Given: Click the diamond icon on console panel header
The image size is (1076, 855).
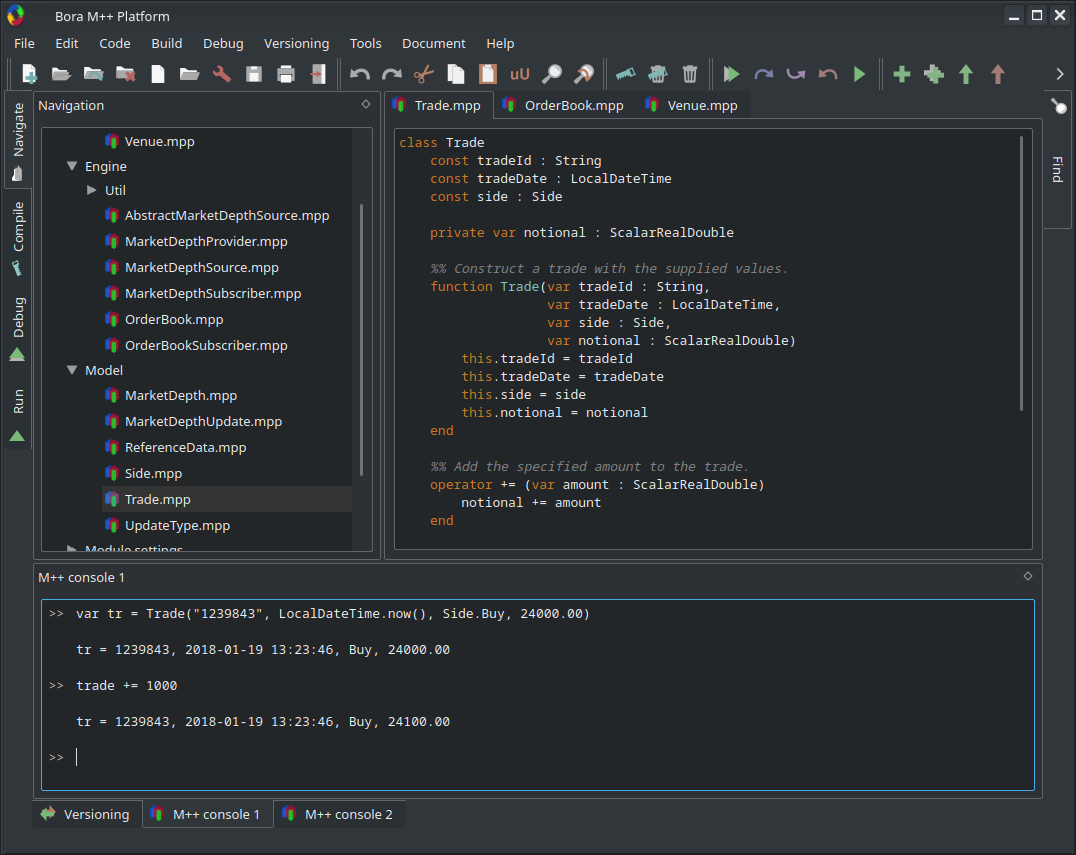Looking at the screenshot, I should pos(1028,576).
